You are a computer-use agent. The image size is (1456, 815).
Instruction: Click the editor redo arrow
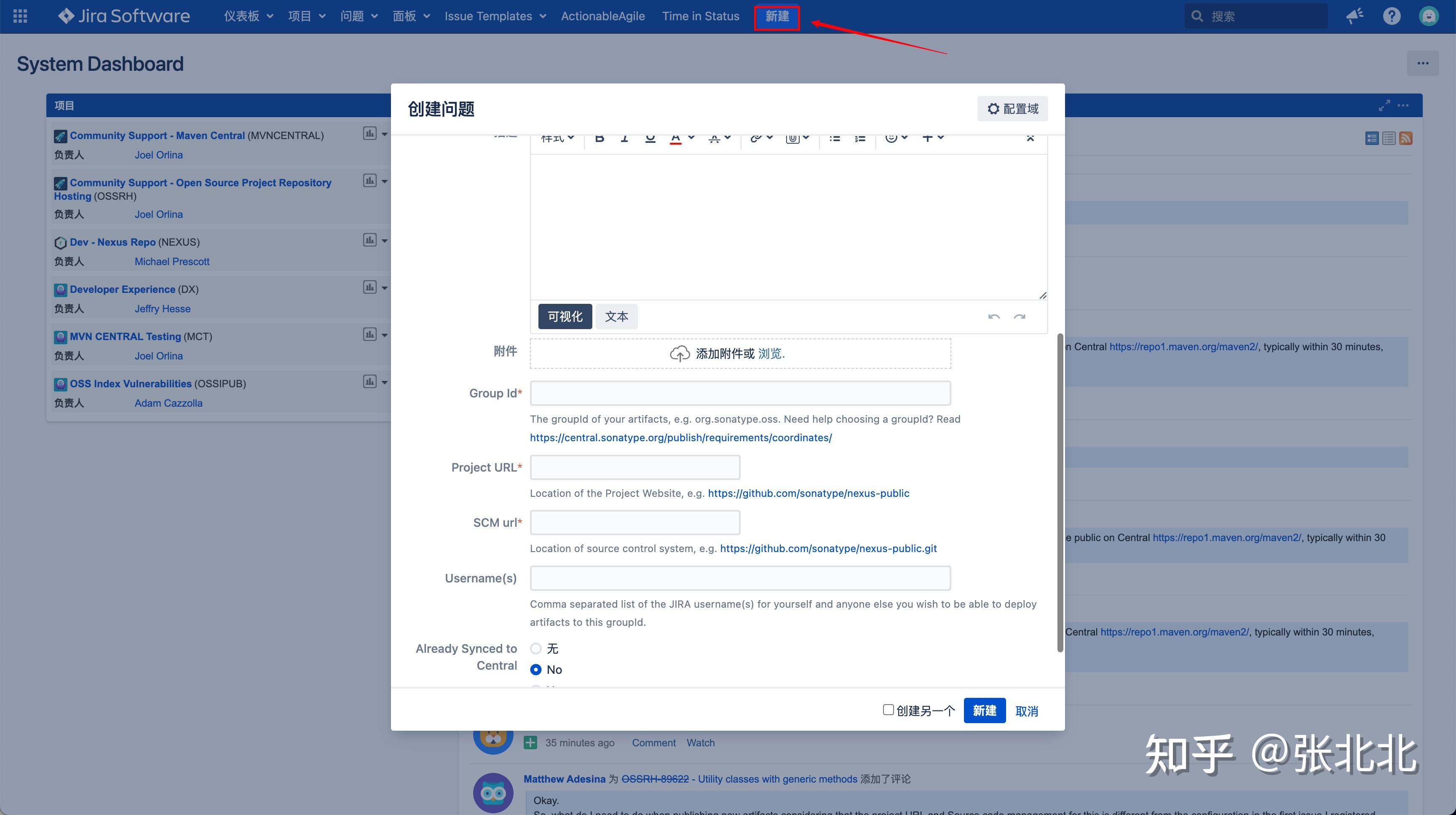[x=1020, y=317]
